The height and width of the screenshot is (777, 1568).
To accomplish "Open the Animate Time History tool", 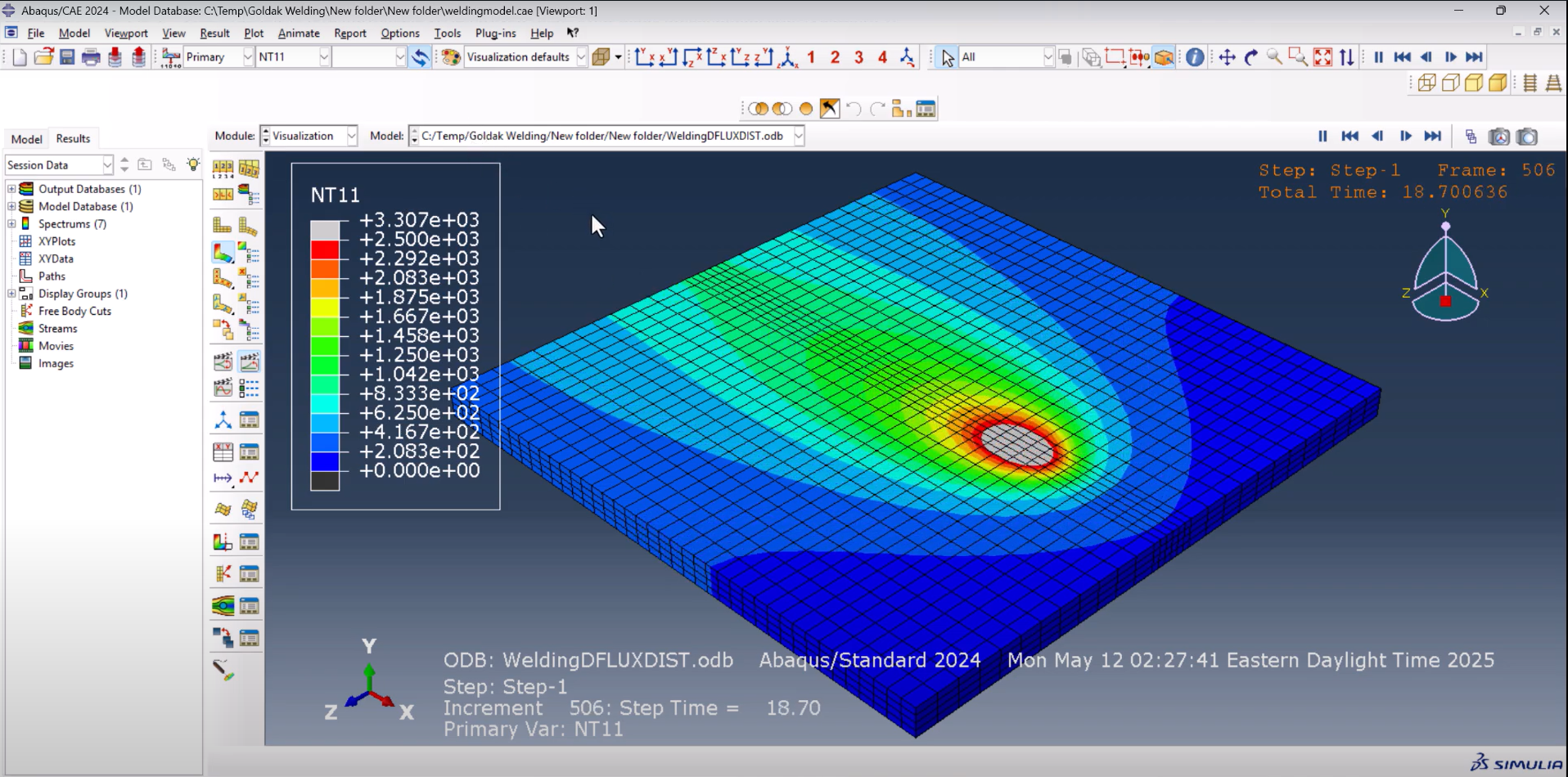I will (250, 362).
